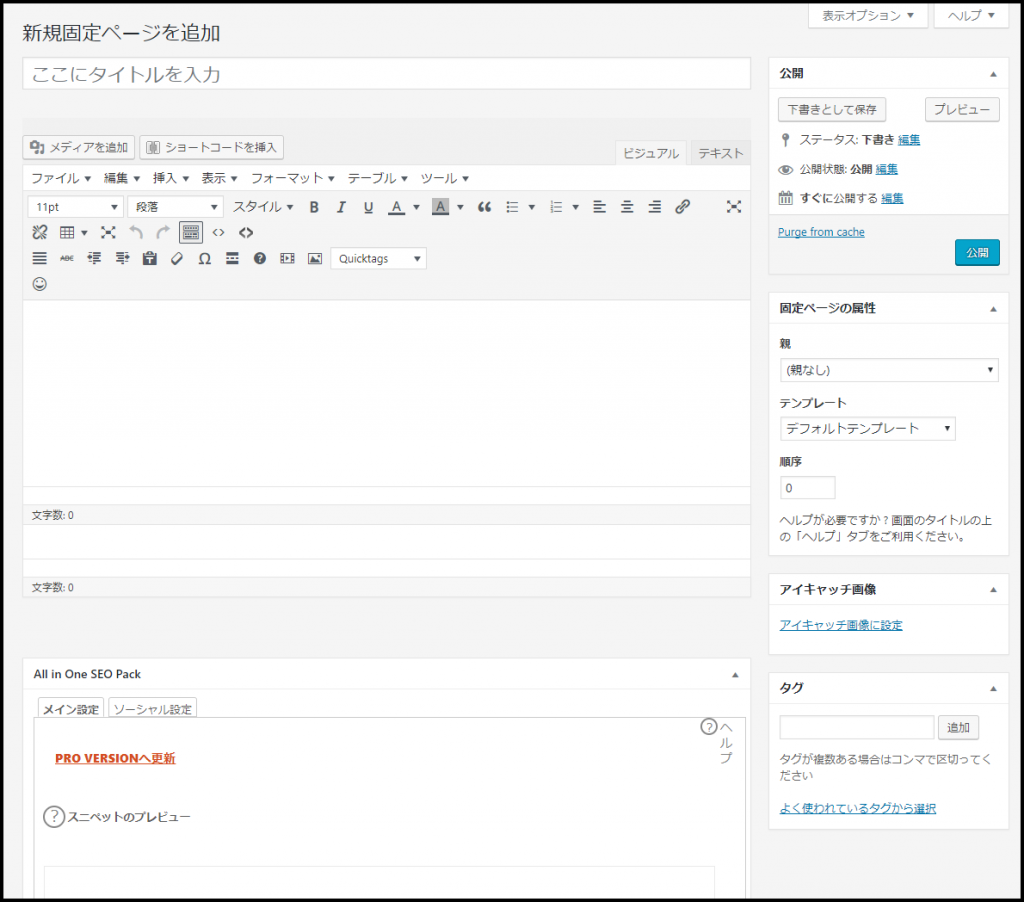Open the 挿入 menu
1024x902 pixels.
170,178
